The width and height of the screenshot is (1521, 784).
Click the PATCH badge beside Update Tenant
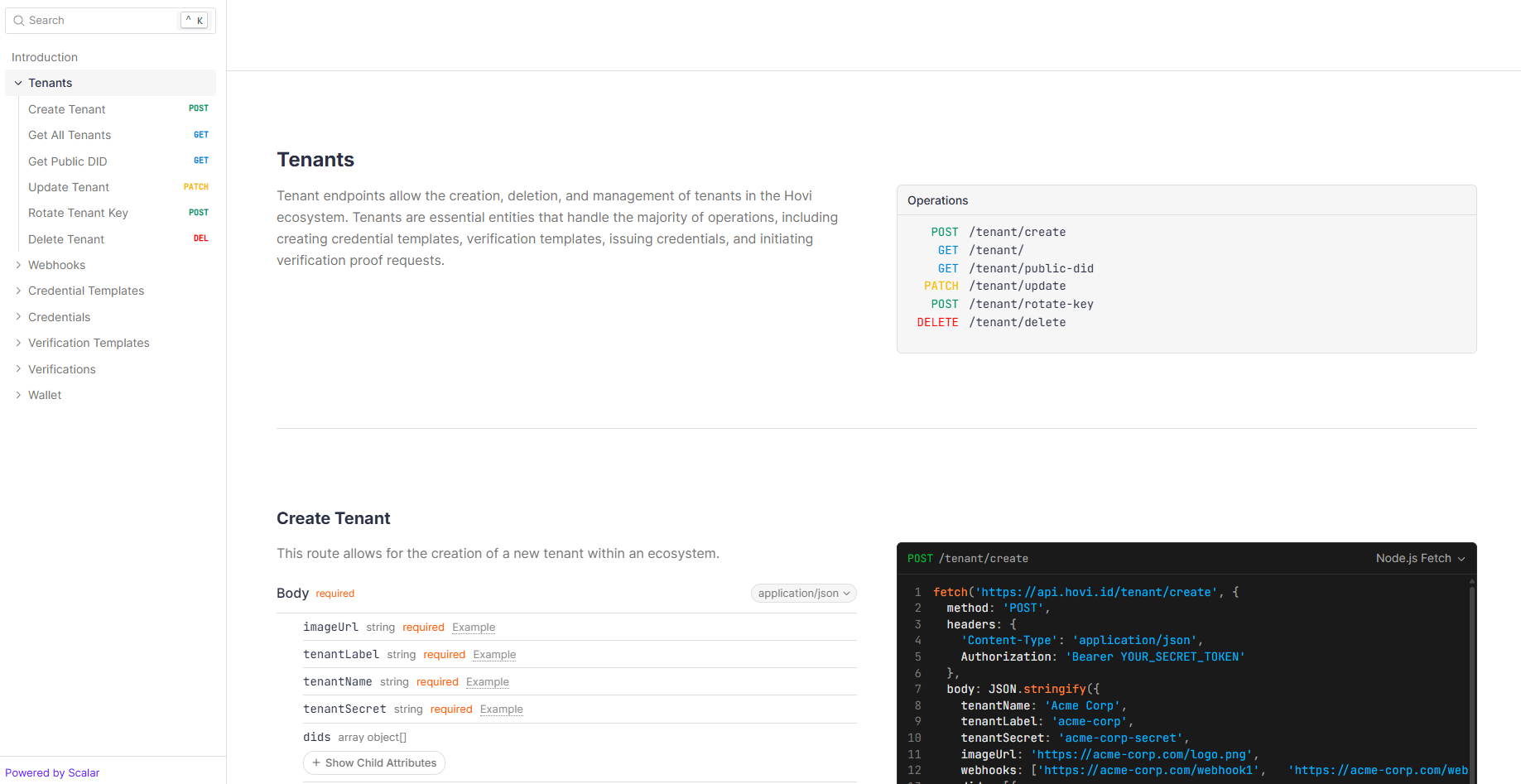click(195, 187)
